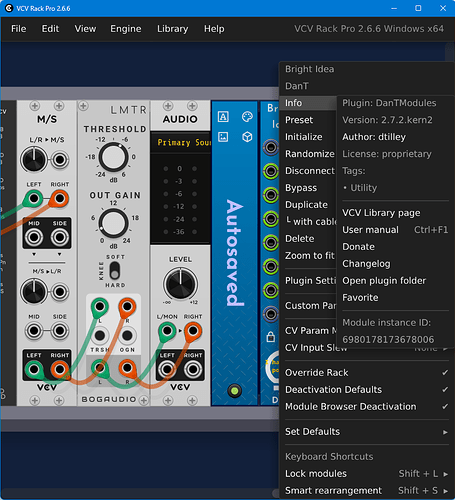Screen dimensions: 455x500
Task: Click the image icon on blue module
Action: (x=223, y=137)
